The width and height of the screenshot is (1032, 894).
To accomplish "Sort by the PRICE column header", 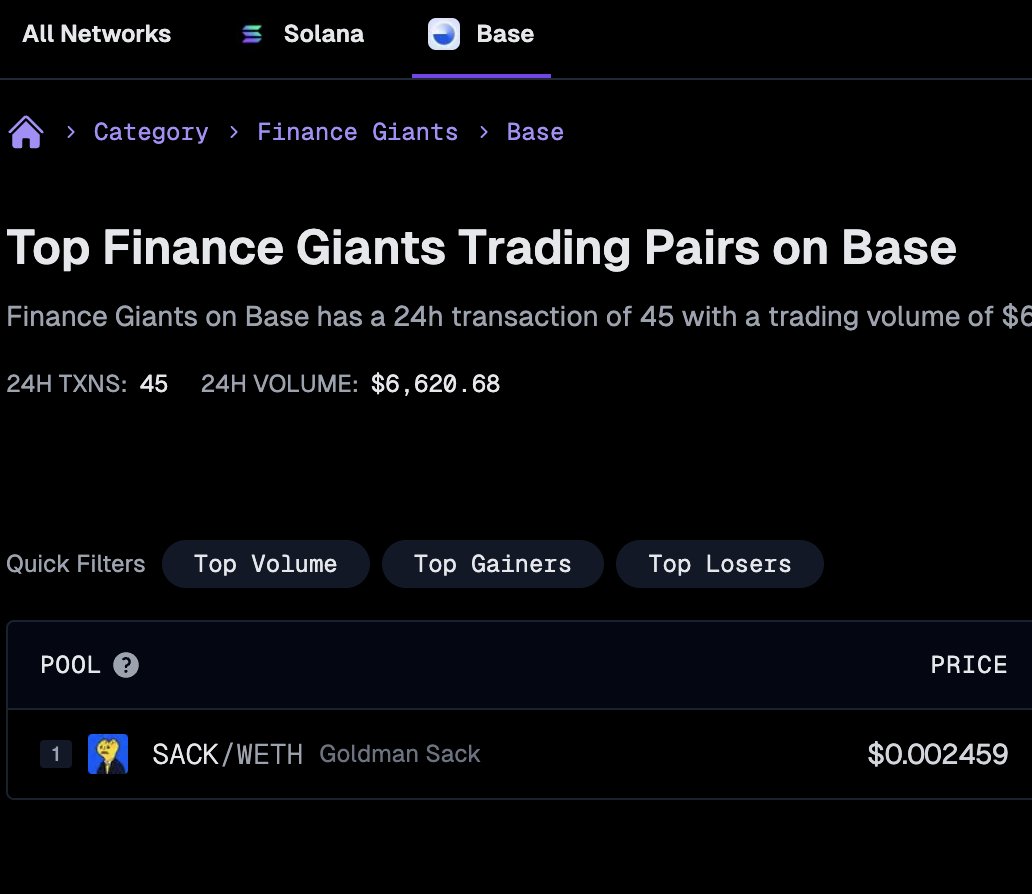I will click(x=968, y=664).
